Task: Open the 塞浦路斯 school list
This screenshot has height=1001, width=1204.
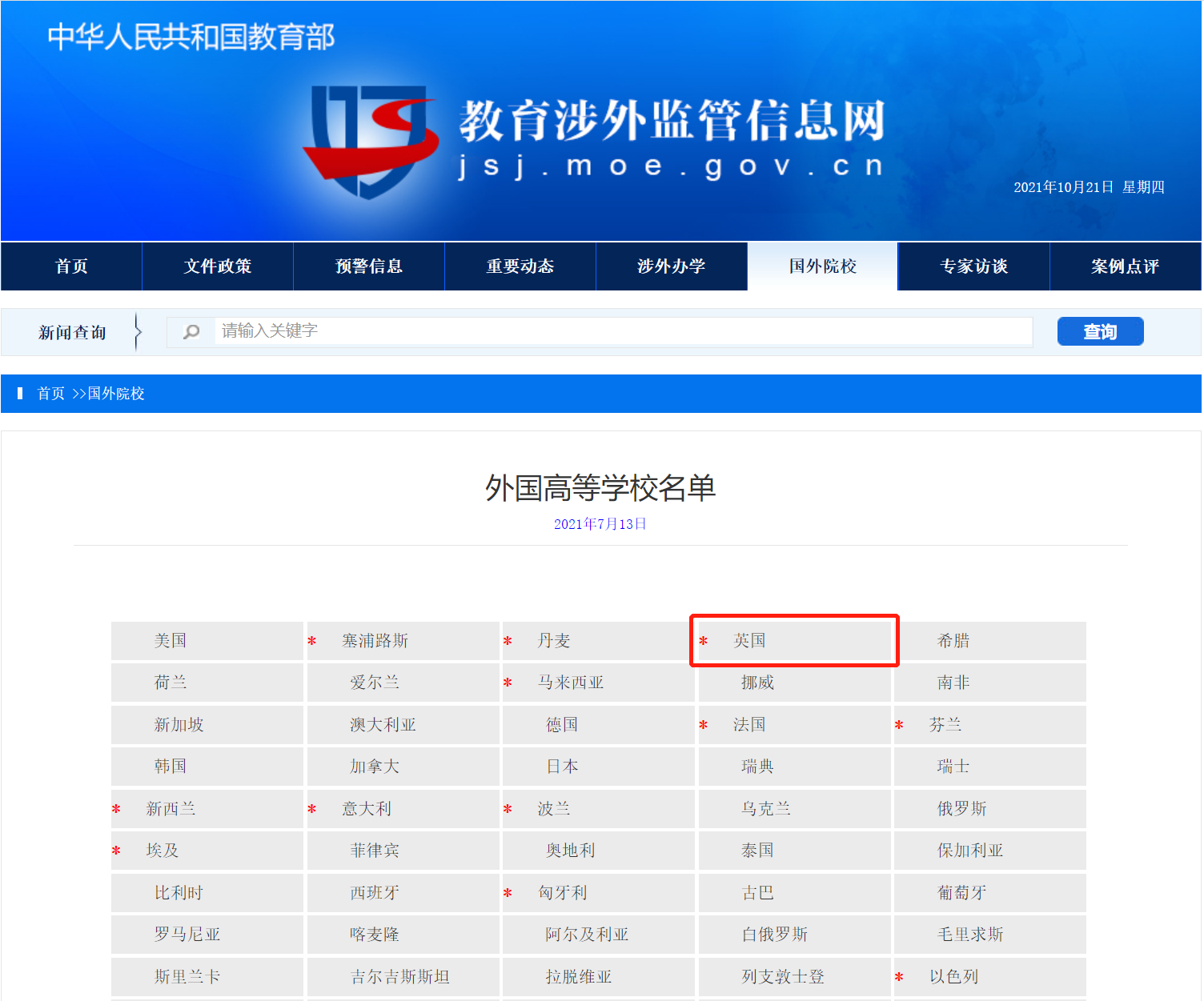Action: [x=375, y=641]
